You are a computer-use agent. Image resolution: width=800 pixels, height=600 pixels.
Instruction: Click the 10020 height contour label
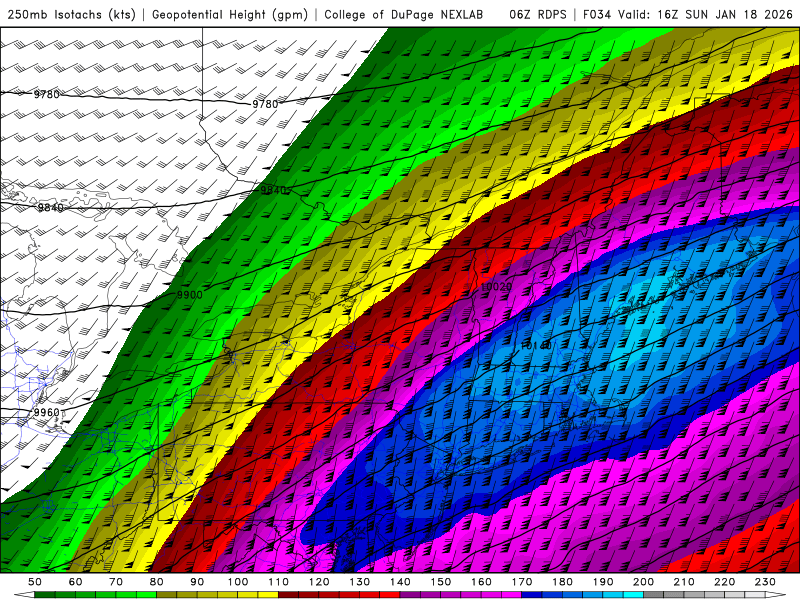[496, 287]
